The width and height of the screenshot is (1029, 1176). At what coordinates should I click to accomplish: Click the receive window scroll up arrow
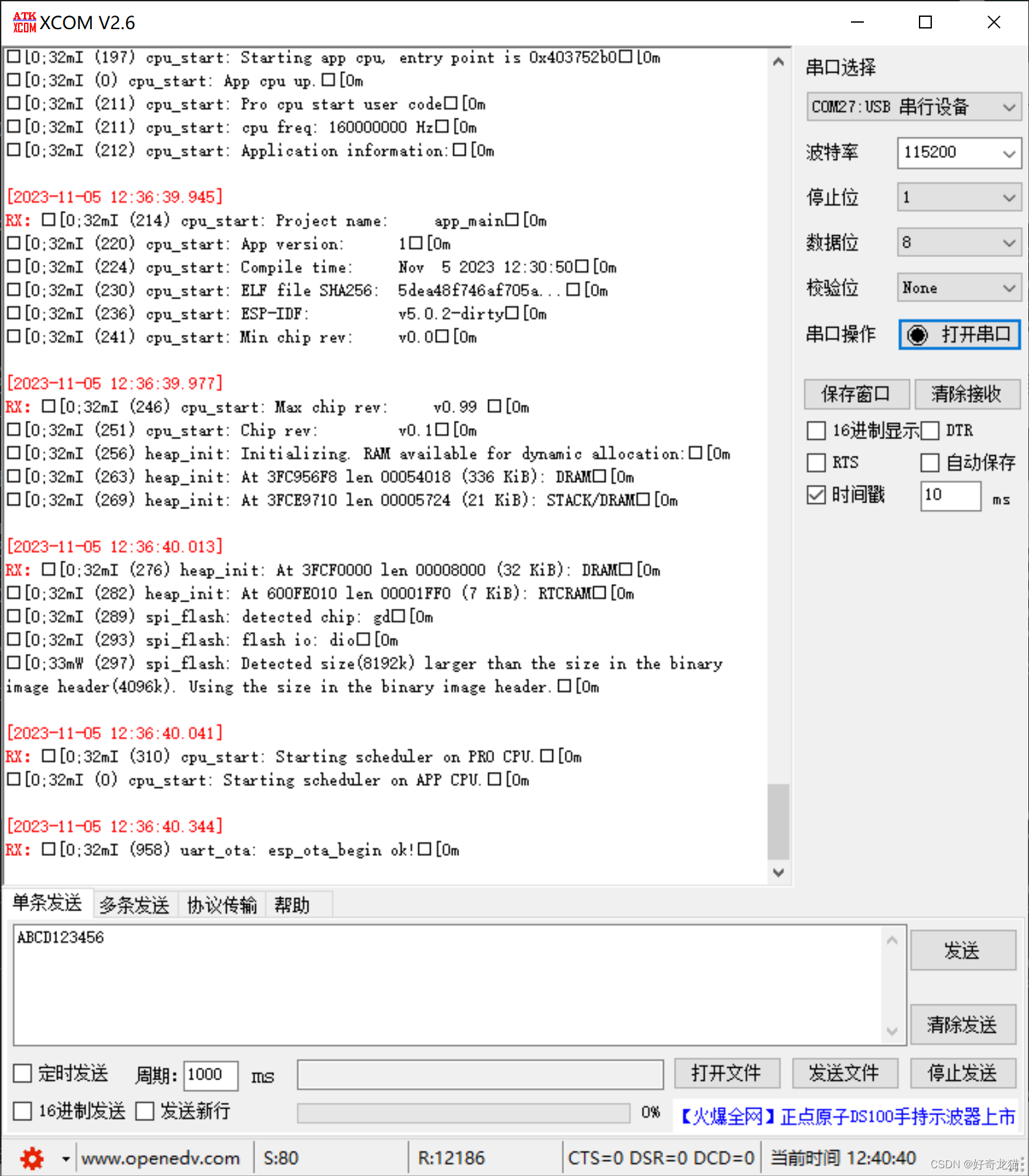click(x=778, y=62)
